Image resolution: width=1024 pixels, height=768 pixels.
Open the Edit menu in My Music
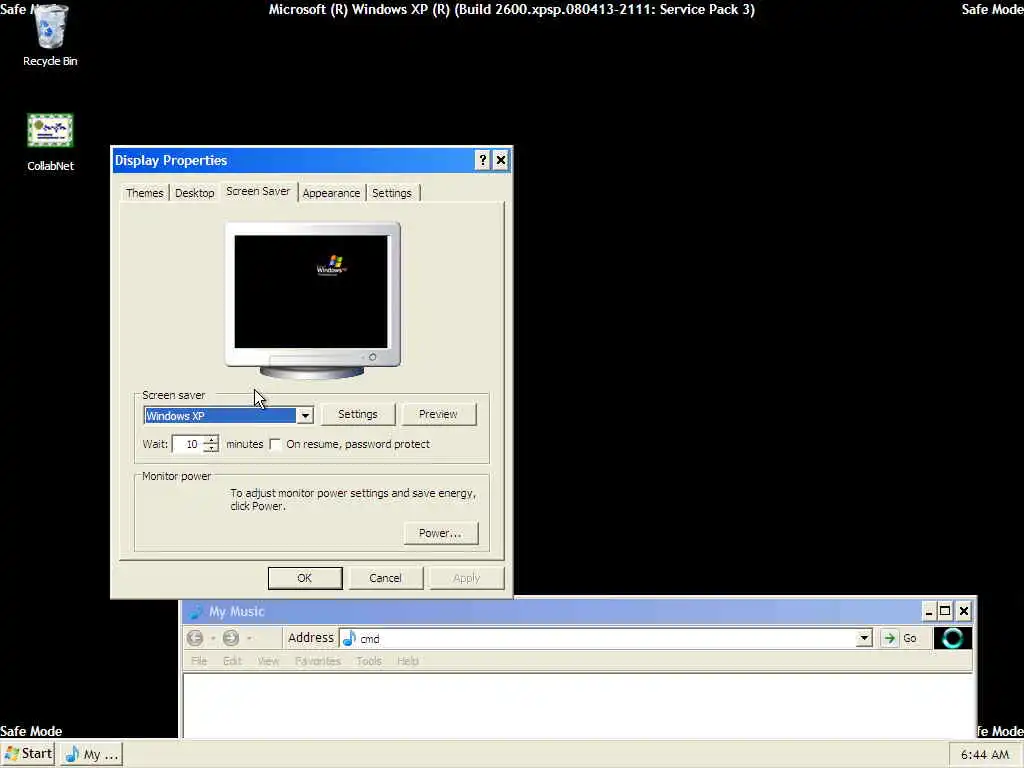click(232, 661)
